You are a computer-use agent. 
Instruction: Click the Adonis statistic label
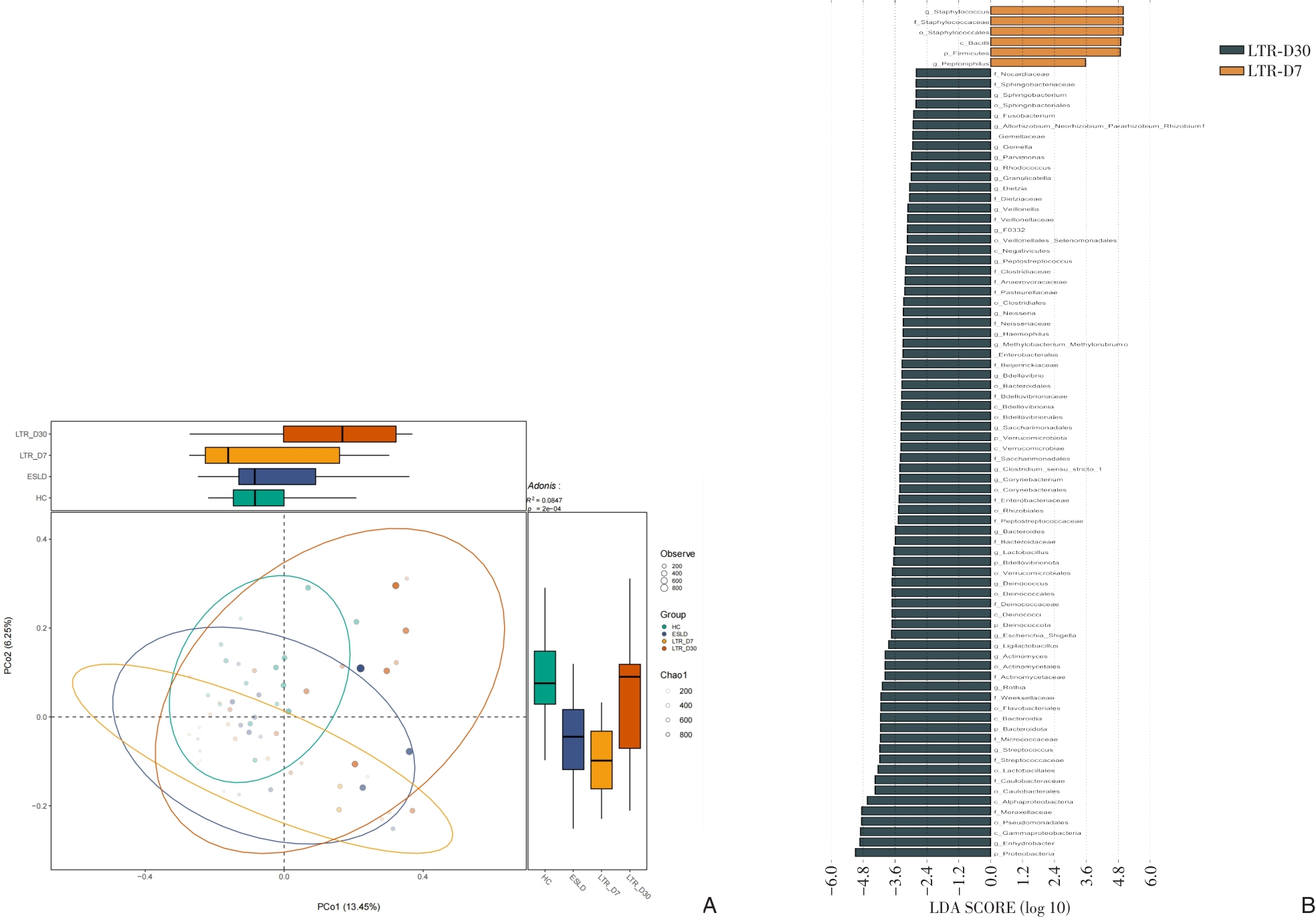pyautogui.click(x=544, y=486)
